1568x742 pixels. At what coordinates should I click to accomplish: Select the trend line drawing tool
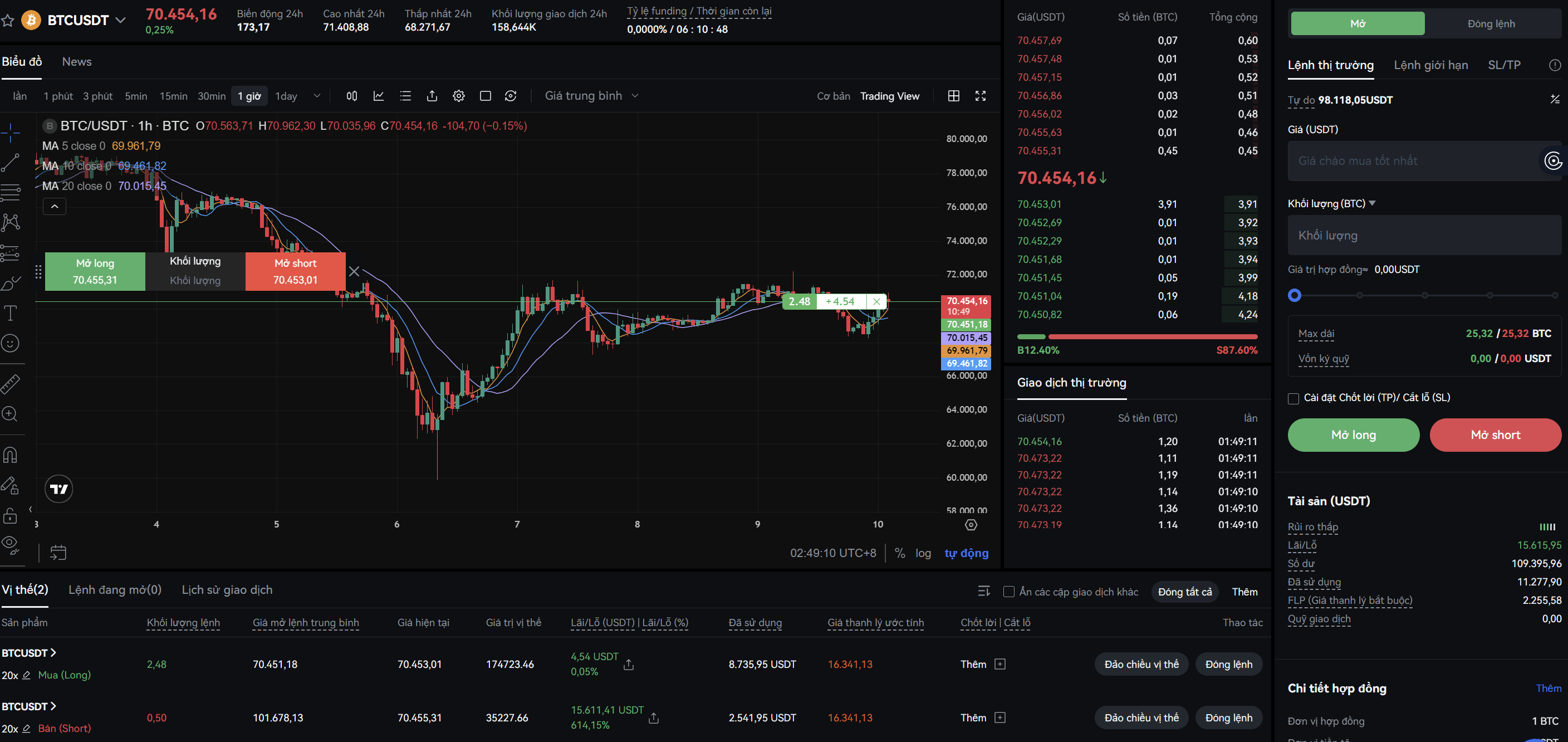point(11,162)
